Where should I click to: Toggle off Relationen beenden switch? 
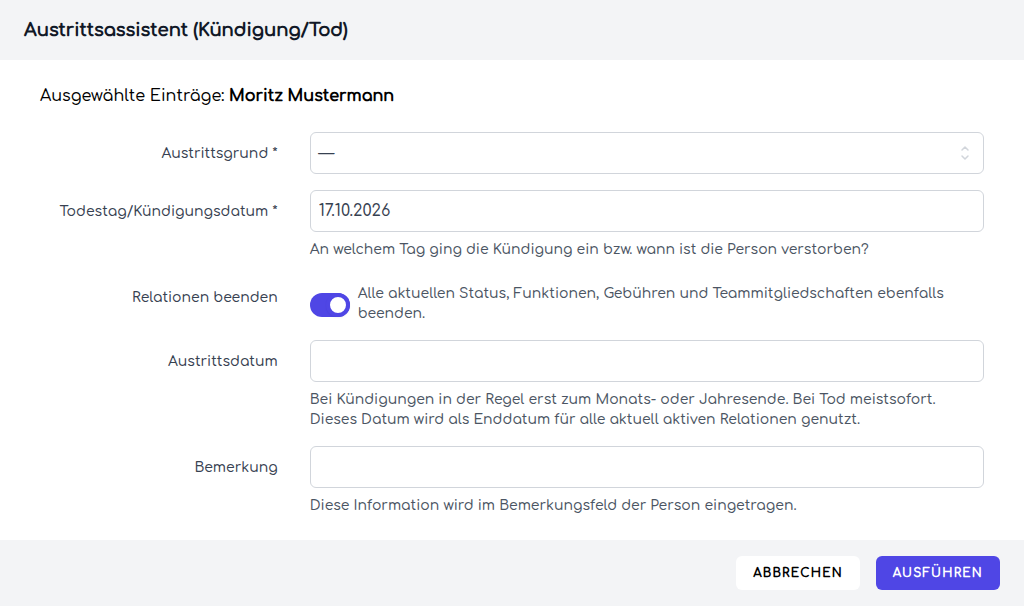[x=330, y=305]
